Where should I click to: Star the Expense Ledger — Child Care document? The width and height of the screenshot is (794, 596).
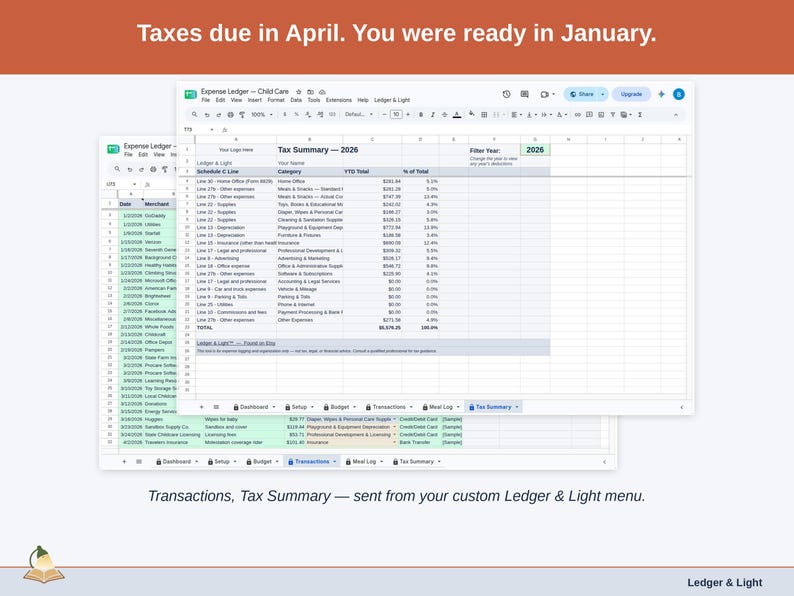point(299,92)
